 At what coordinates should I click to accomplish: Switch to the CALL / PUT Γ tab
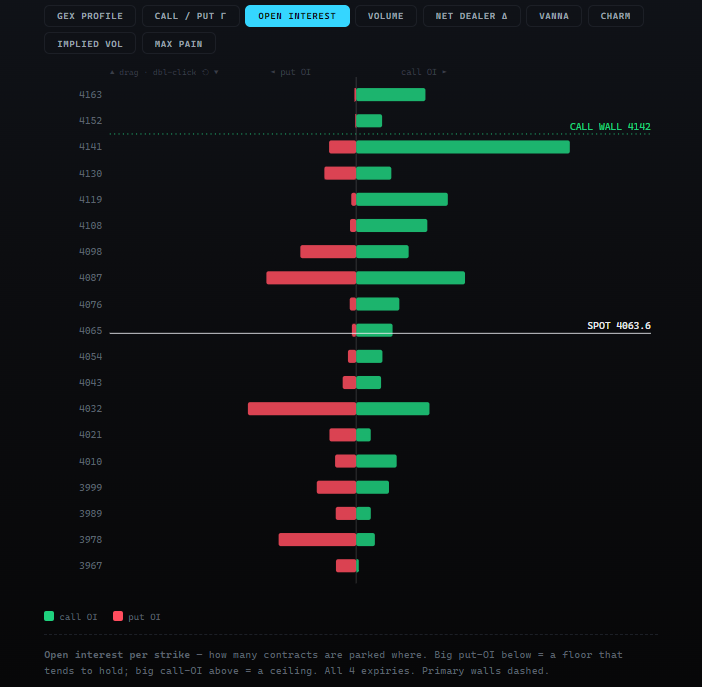tap(191, 16)
